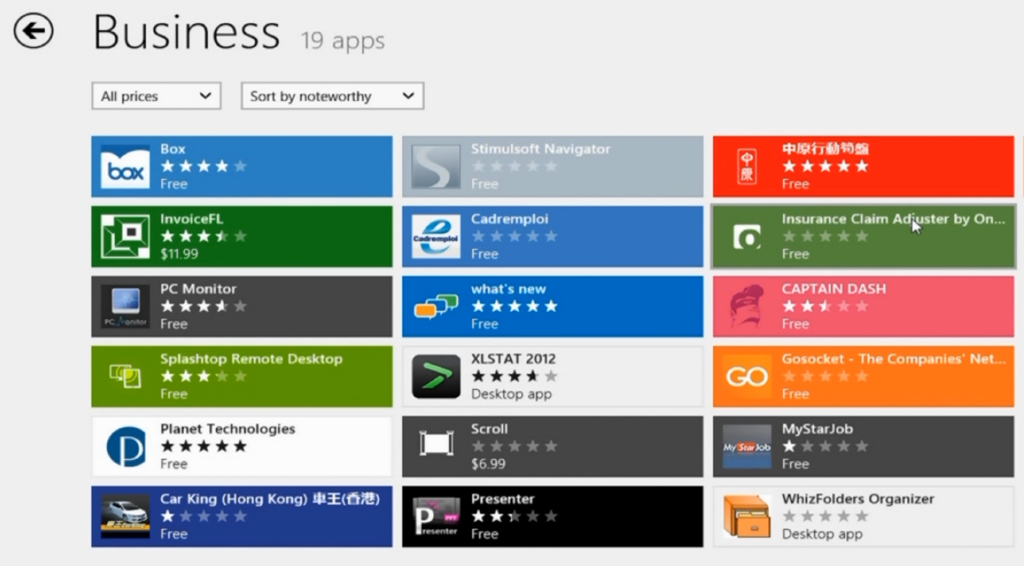Viewport: 1024px width, 566px height.
Task: Open the All prices dropdown
Action: click(156, 96)
